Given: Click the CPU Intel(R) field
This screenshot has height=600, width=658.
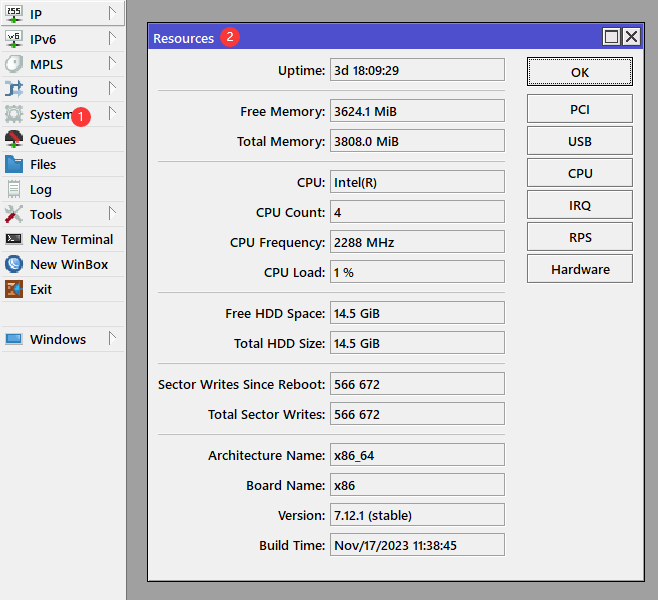Looking at the screenshot, I should [417, 182].
